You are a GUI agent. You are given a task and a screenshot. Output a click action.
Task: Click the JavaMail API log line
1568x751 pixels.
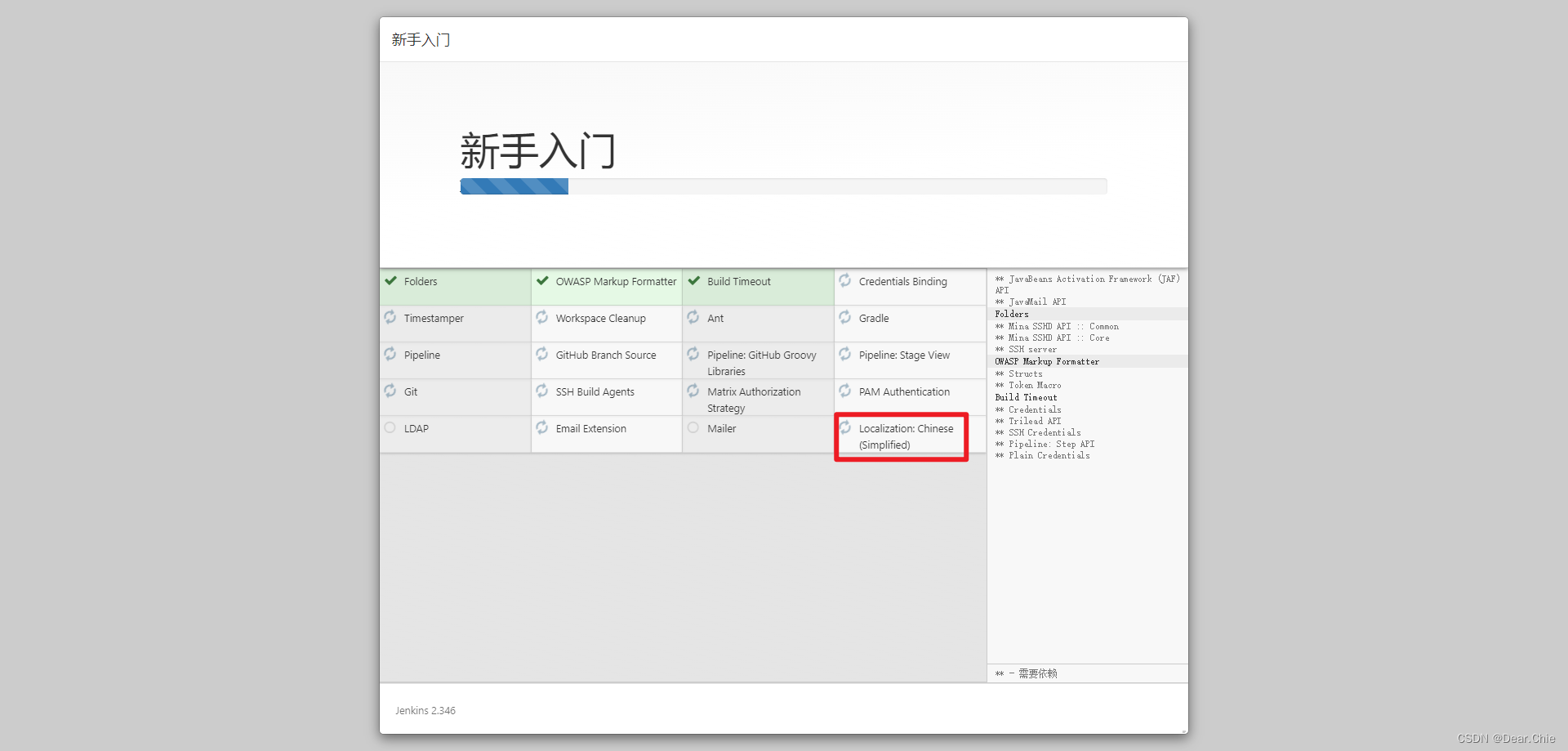1031,302
